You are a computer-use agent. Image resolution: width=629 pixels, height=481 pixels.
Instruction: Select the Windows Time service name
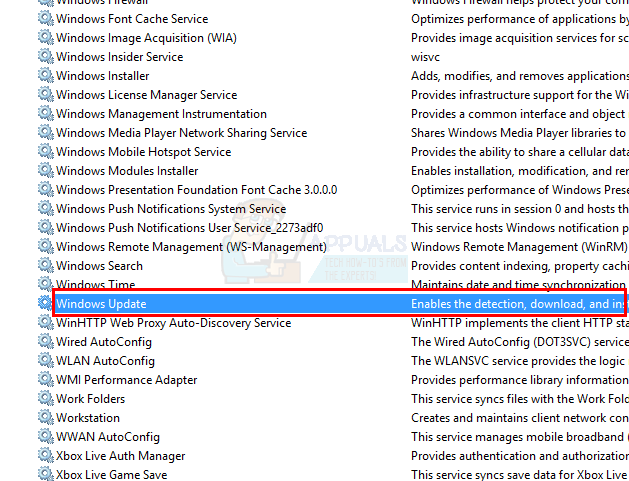click(x=95, y=284)
